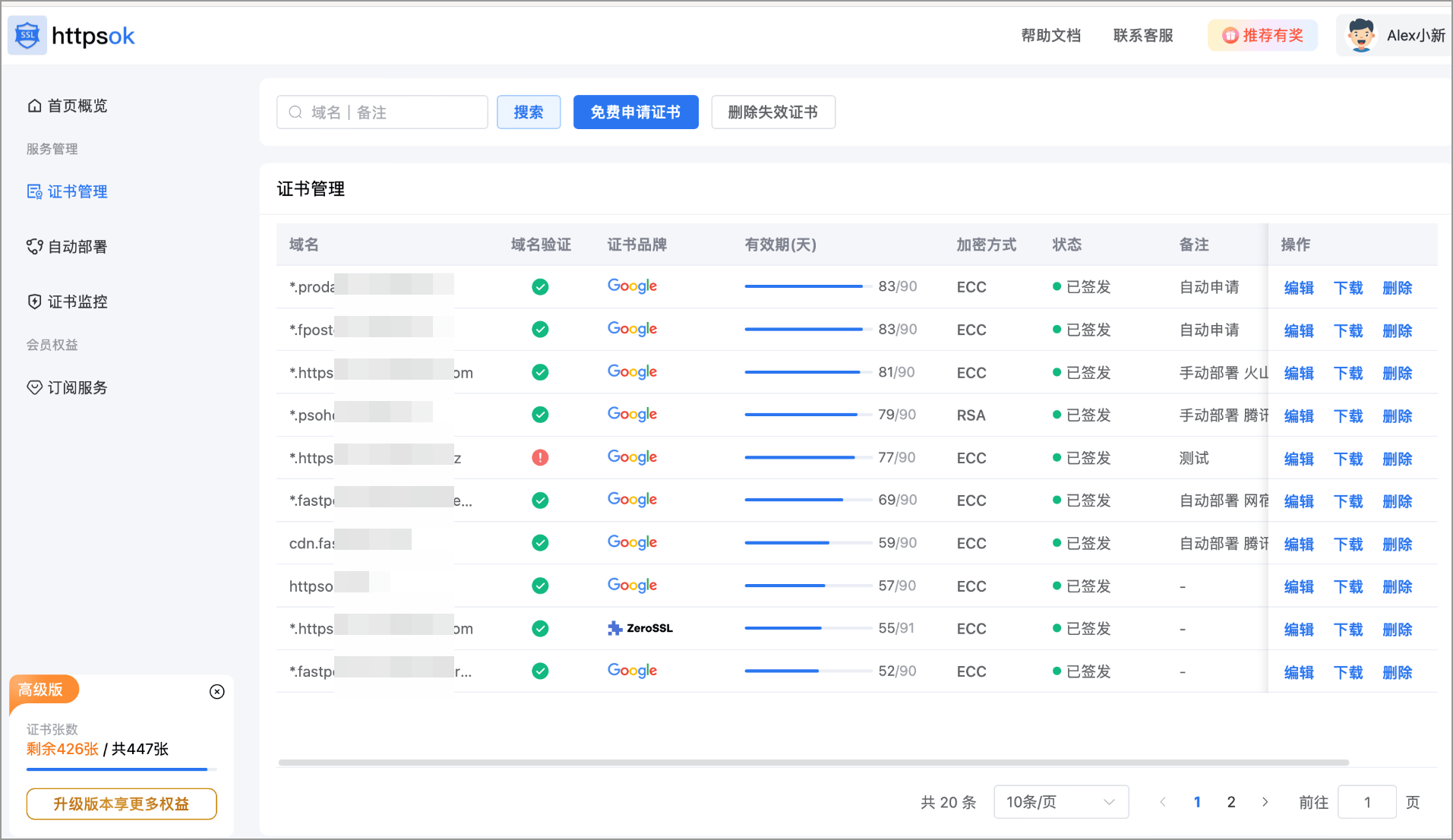Click verification check in cdn.fa row

540,543
